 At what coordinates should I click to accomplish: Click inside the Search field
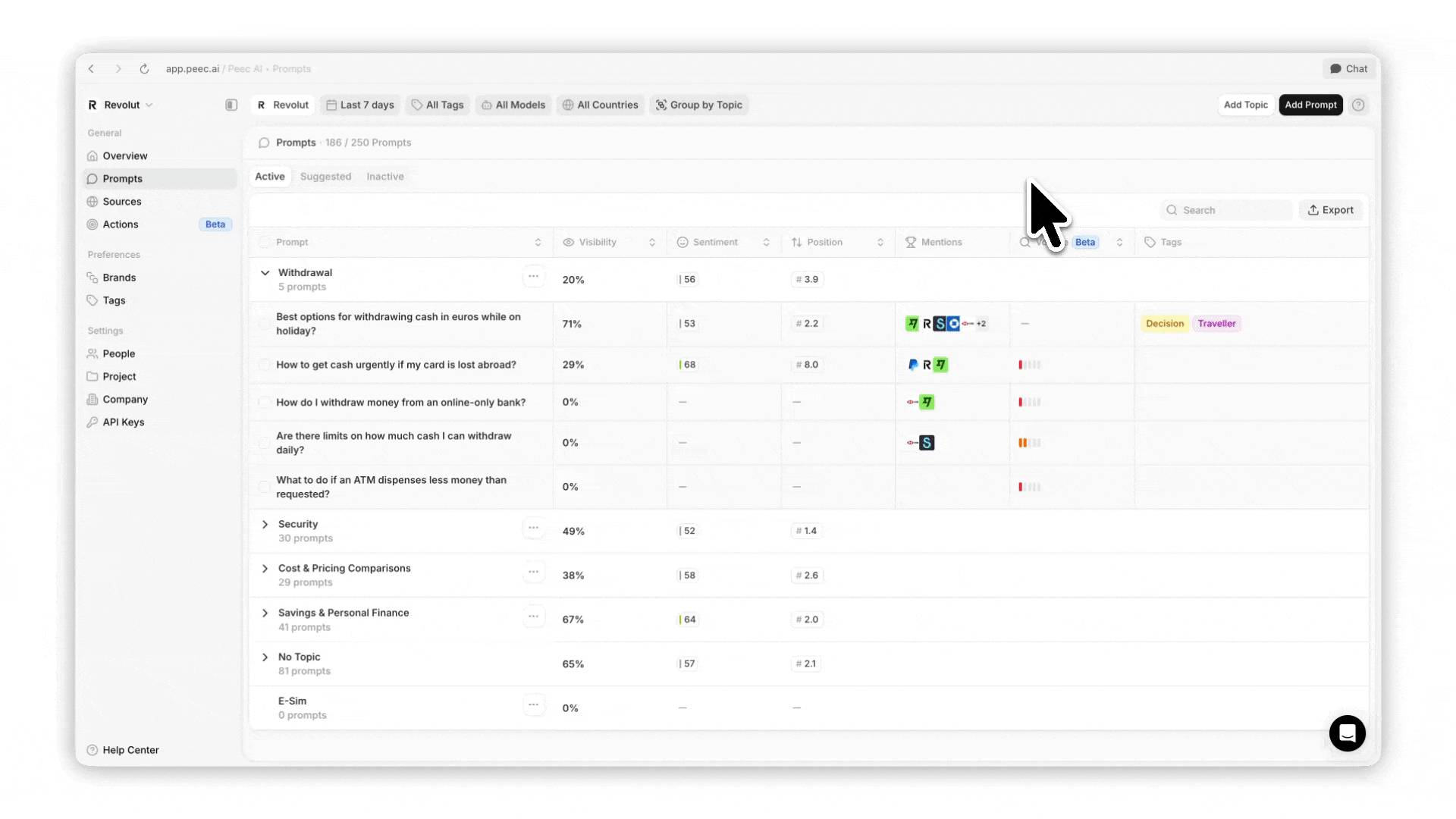(1225, 210)
